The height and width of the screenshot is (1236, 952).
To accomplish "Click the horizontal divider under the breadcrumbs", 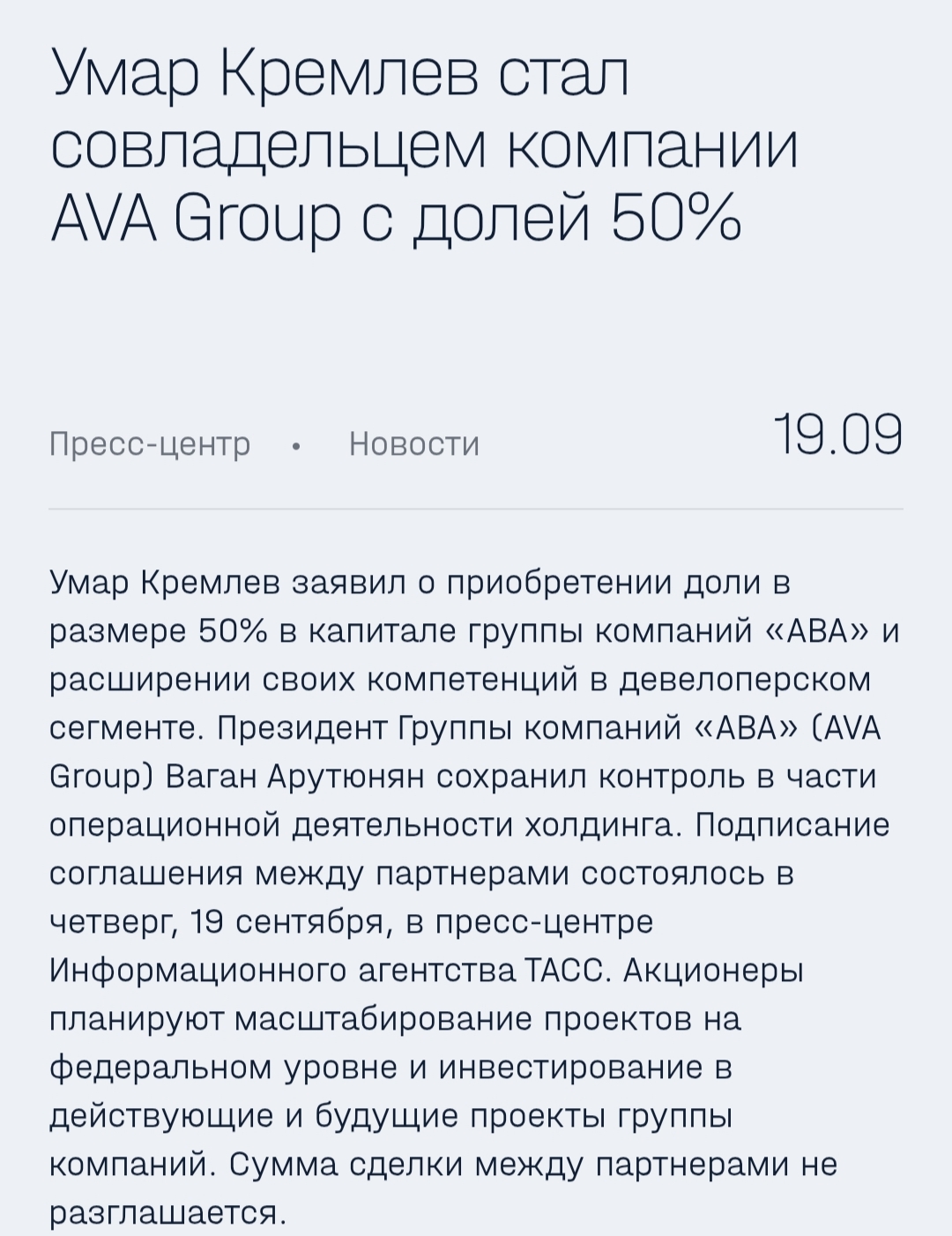I will pos(476,509).
